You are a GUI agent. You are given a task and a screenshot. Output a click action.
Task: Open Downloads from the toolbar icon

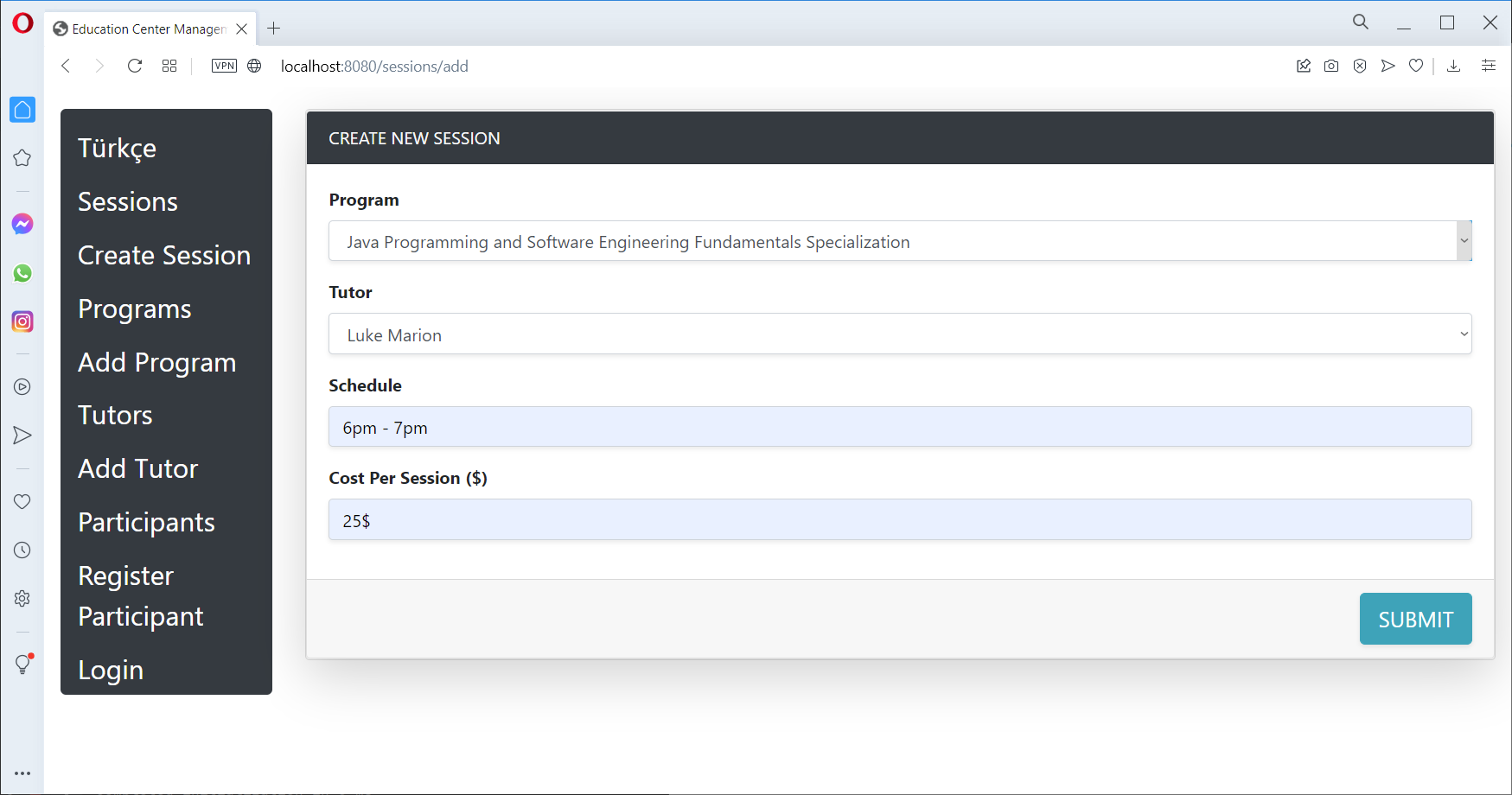coord(1454,66)
